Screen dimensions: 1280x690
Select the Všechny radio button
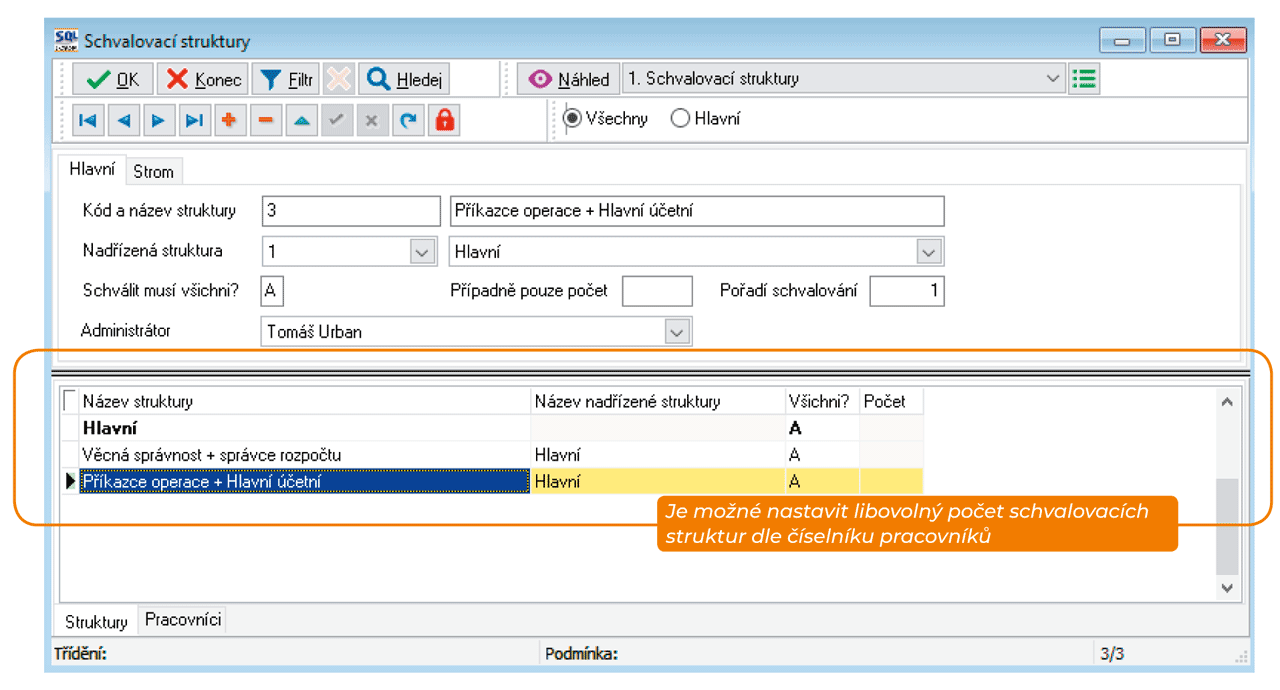pos(574,119)
